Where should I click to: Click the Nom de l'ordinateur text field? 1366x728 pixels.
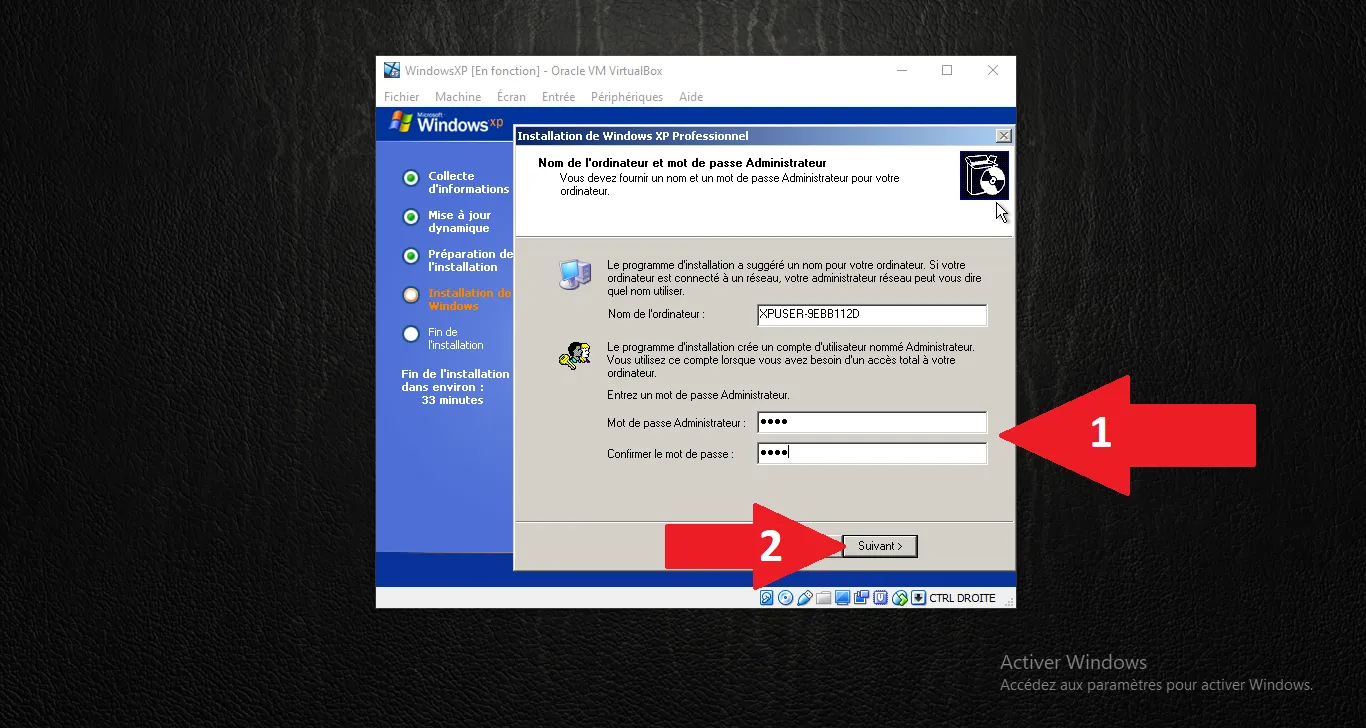tap(871, 315)
